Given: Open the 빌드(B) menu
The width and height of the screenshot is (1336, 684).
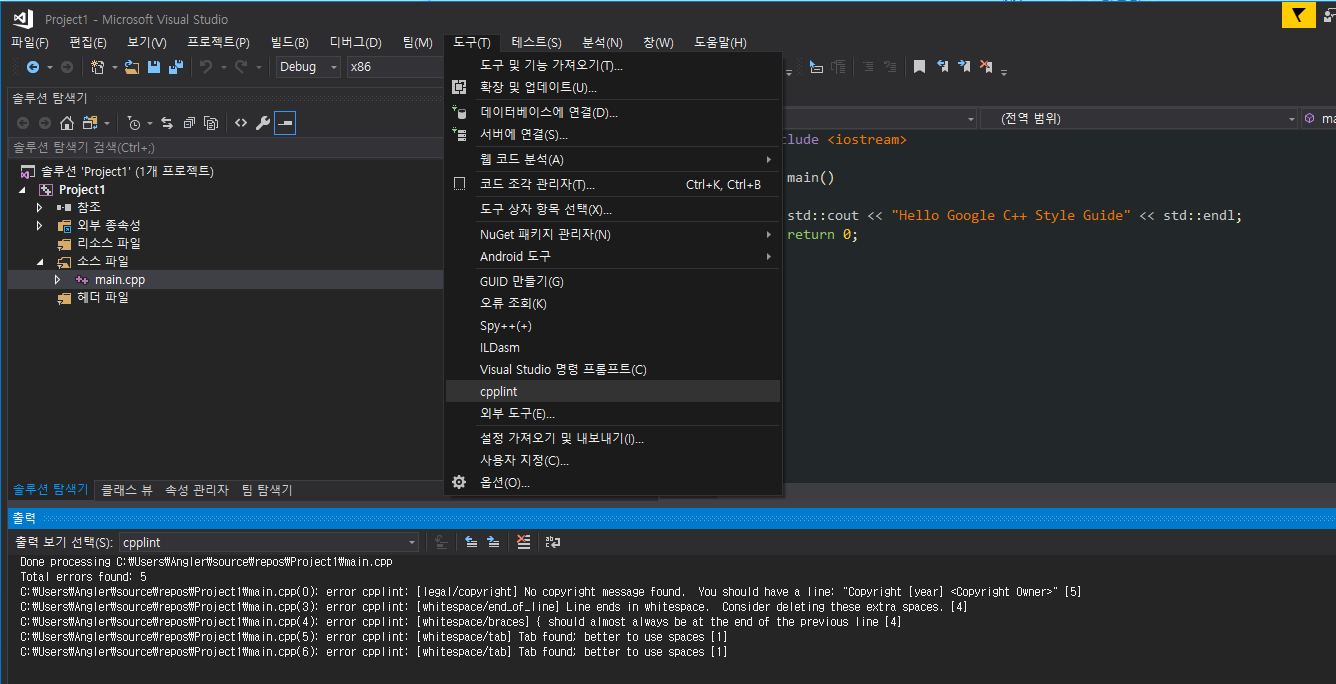Looking at the screenshot, I should click(289, 42).
